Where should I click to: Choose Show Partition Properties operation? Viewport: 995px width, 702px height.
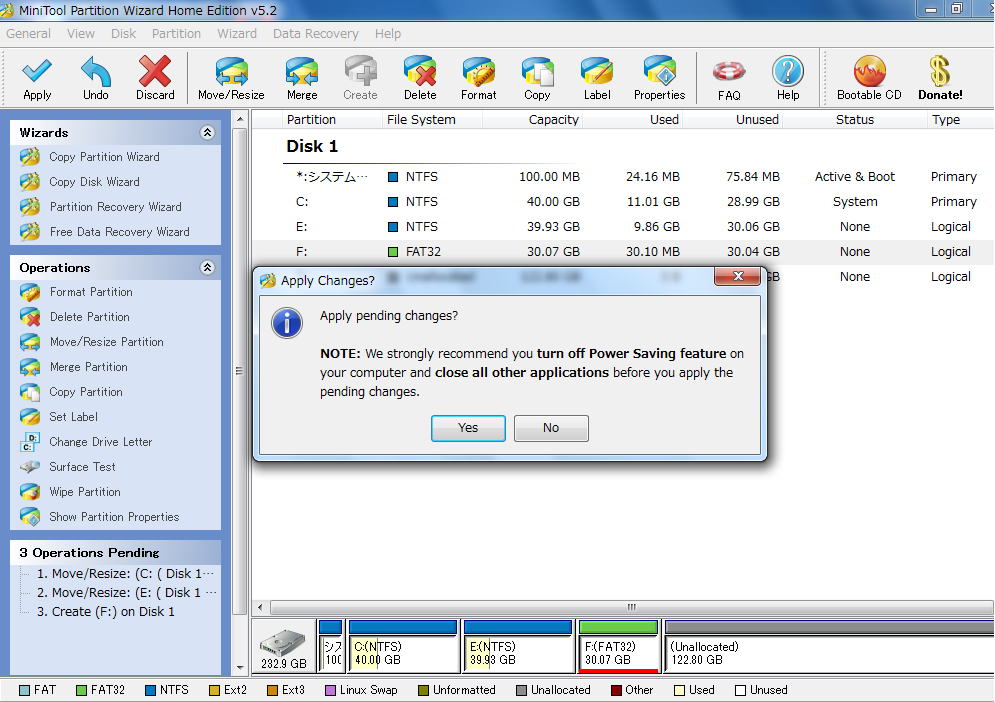tap(114, 517)
